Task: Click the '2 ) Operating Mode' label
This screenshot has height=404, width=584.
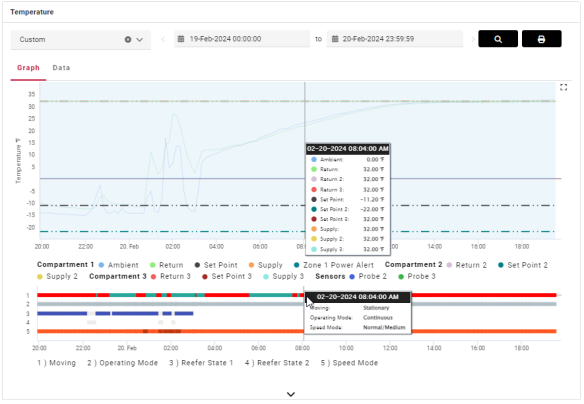Action: (x=123, y=363)
